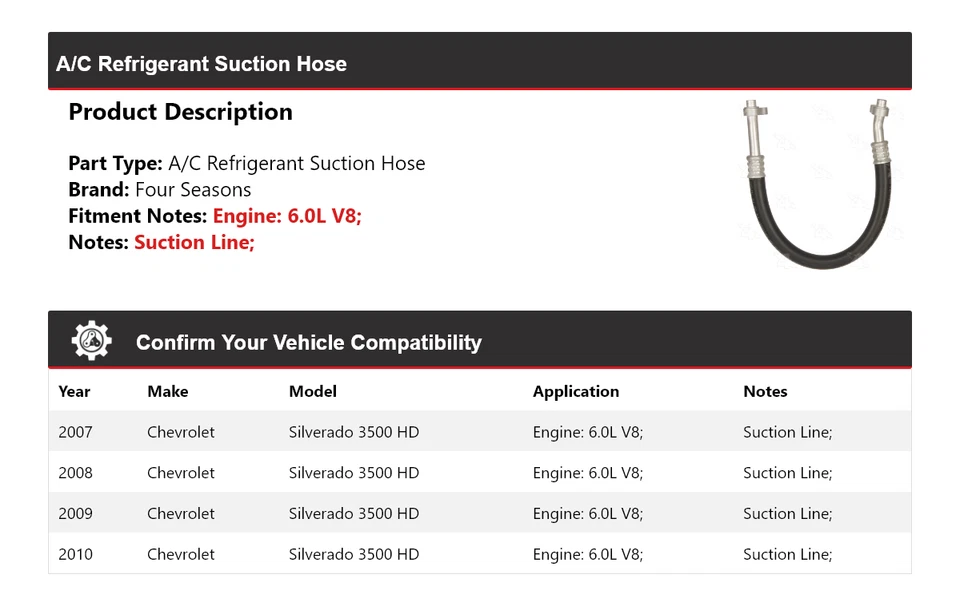Viewport: 960px width, 606px height.
Task: Click Chevrolet in the 2009 row
Action: [180, 514]
